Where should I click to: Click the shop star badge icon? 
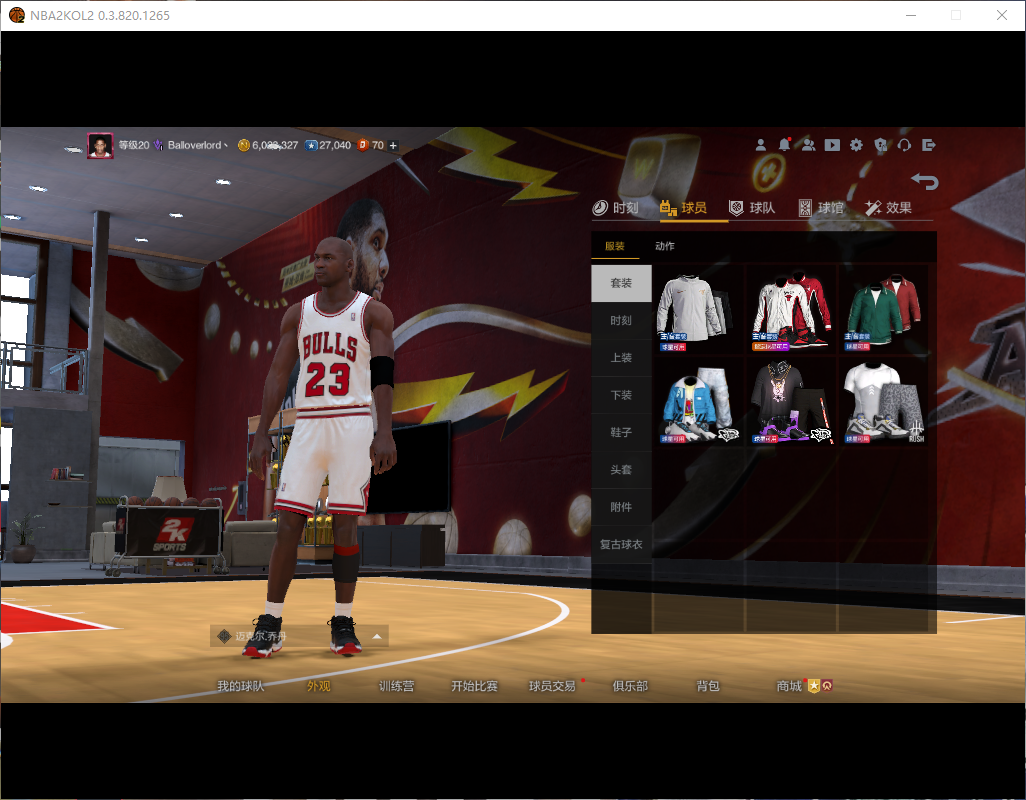tap(814, 686)
